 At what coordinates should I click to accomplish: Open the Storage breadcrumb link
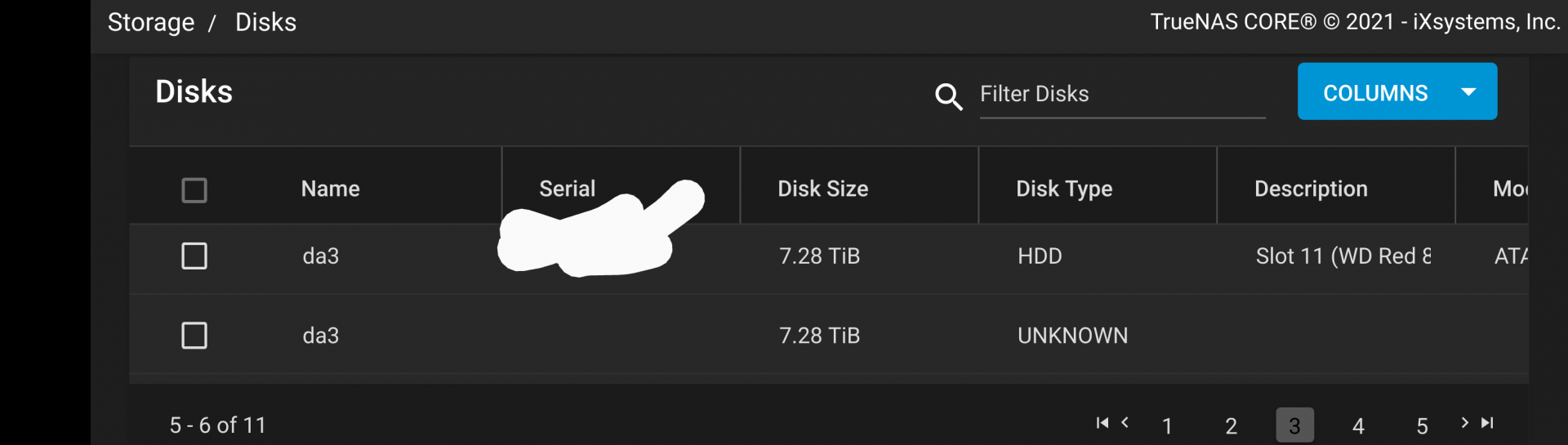[x=151, y=22]
